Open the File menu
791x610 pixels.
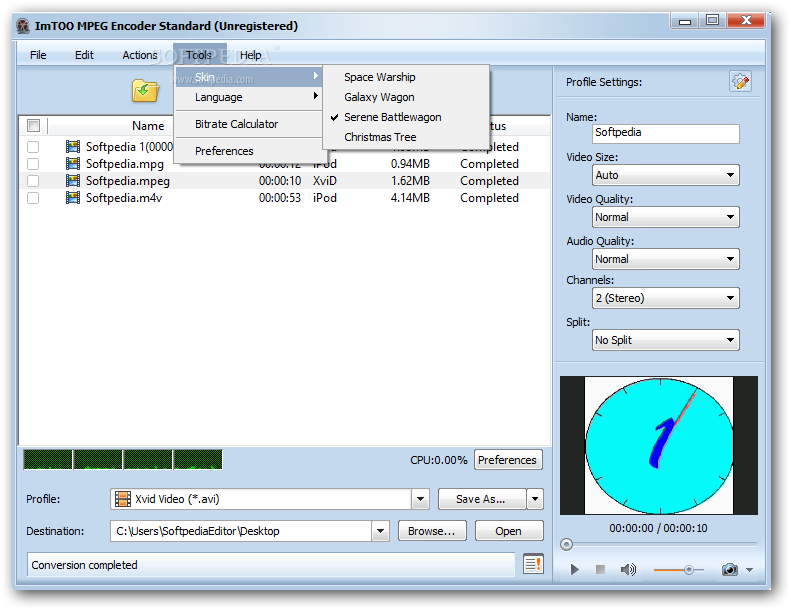click(x=38, y=55)
